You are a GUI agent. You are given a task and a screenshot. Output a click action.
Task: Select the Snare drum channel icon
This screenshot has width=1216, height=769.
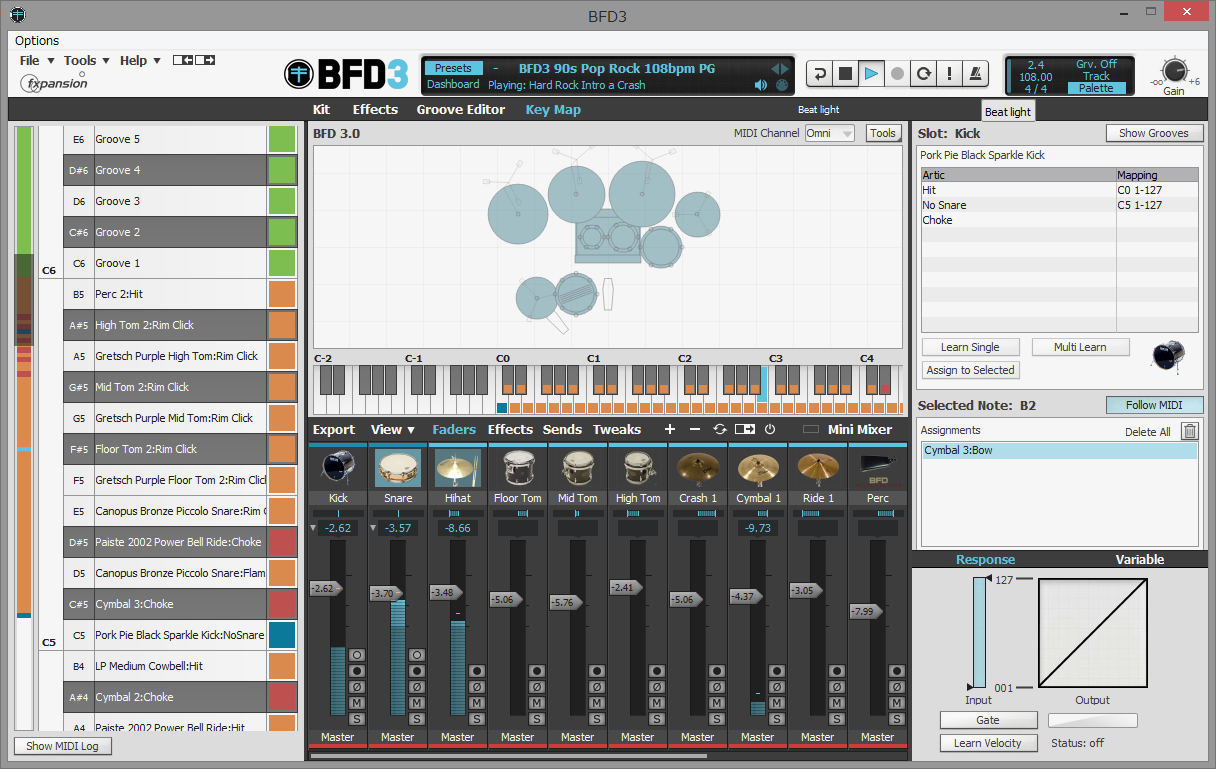(x=398, y=468)
